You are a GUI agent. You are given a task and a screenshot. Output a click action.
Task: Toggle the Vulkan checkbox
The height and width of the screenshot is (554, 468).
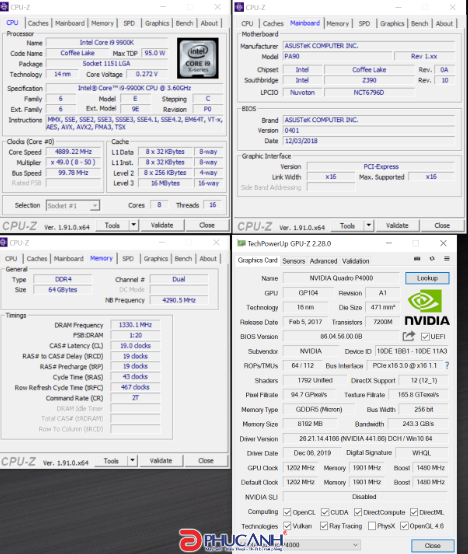click(287, 526)
